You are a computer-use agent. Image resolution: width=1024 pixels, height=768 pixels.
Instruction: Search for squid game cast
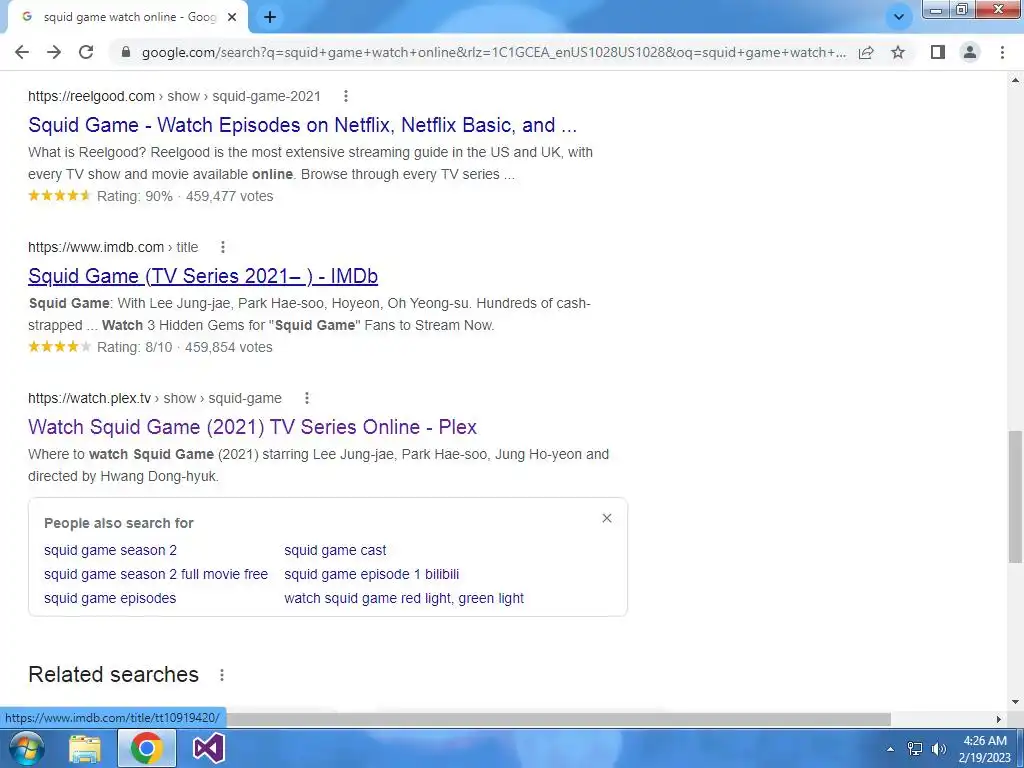[335, 550]
